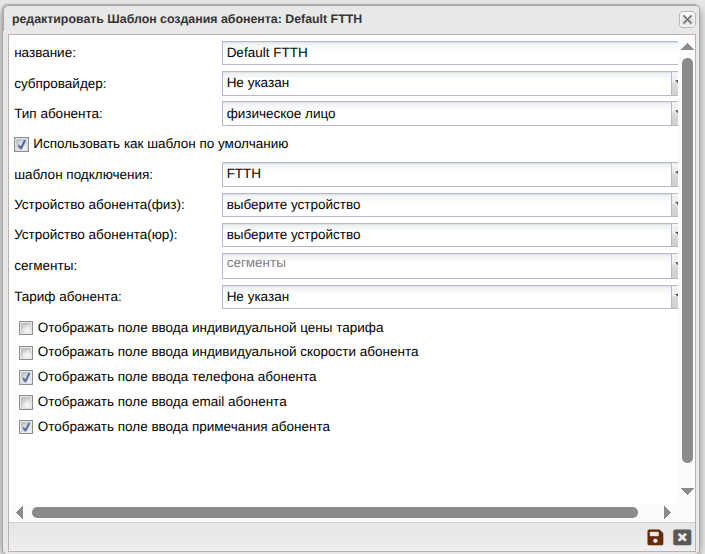Enable individual subscriber speed field checkbox
Screen dimensions: 705x554
point(27,352)
